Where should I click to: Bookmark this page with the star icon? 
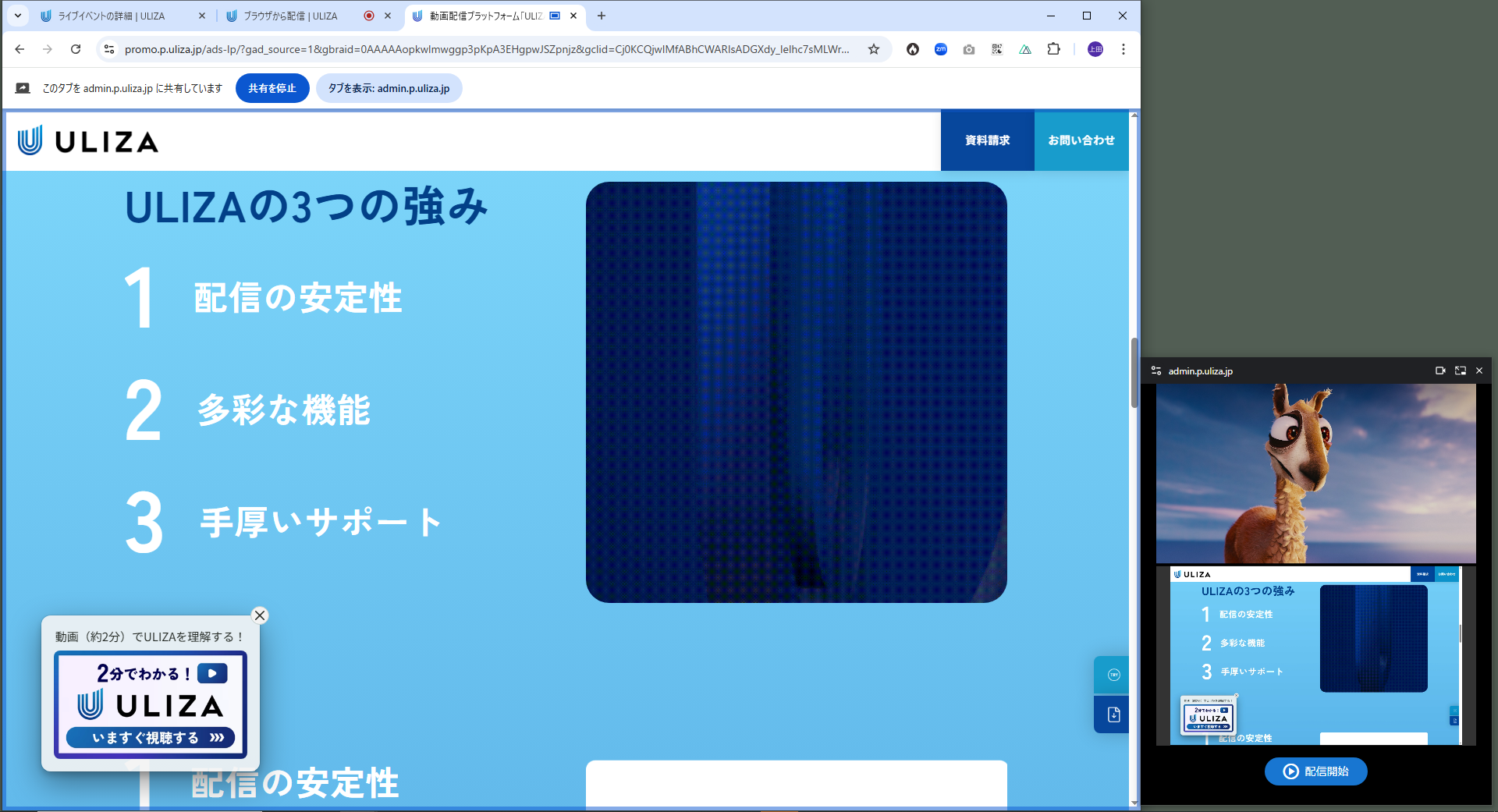coord(874,49)
